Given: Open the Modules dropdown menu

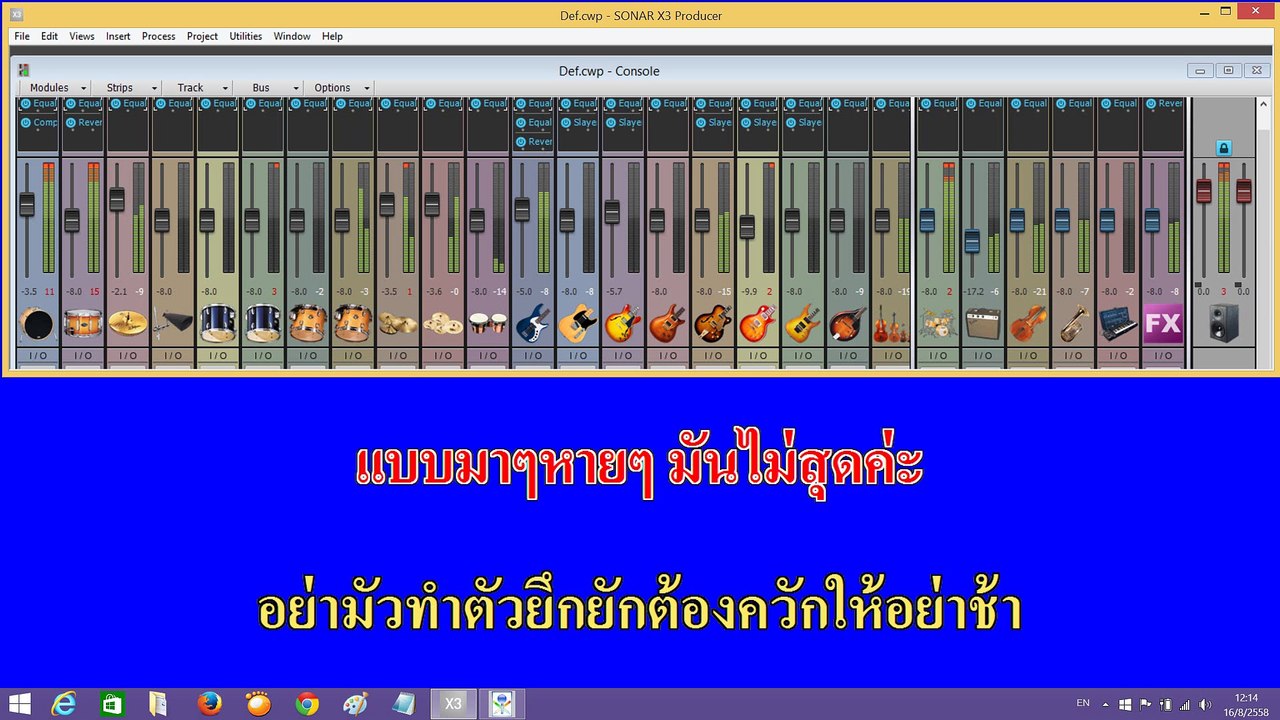Looking at the screenshot, I should 56,88.
